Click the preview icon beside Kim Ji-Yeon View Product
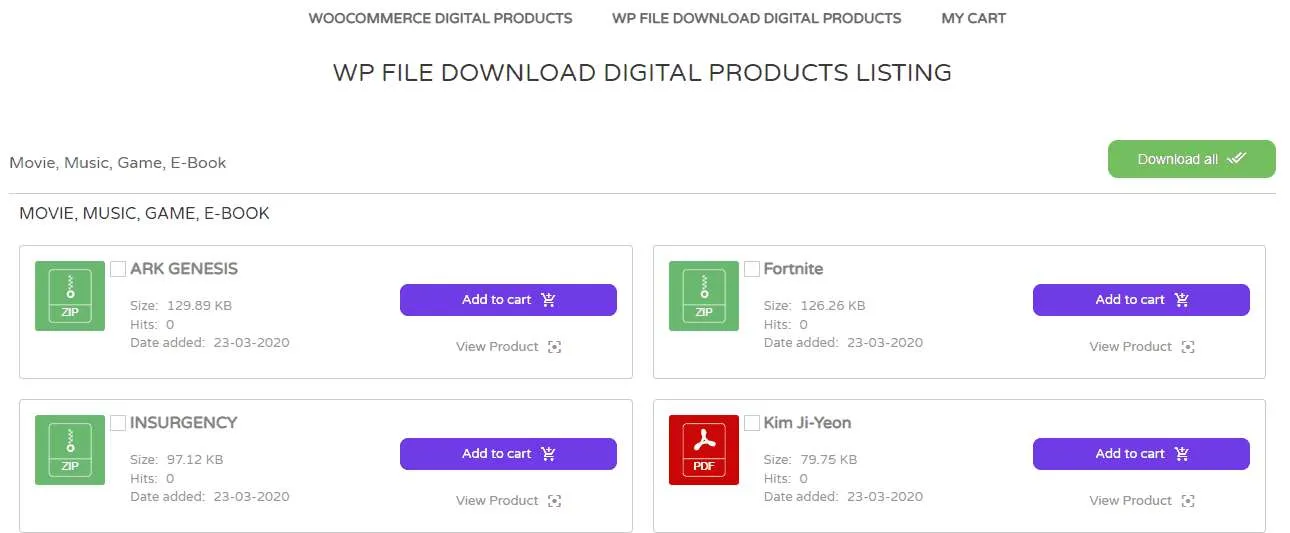Viewport: 1290px width, 533px height. pyautogui.click(x=1187, y=501)
